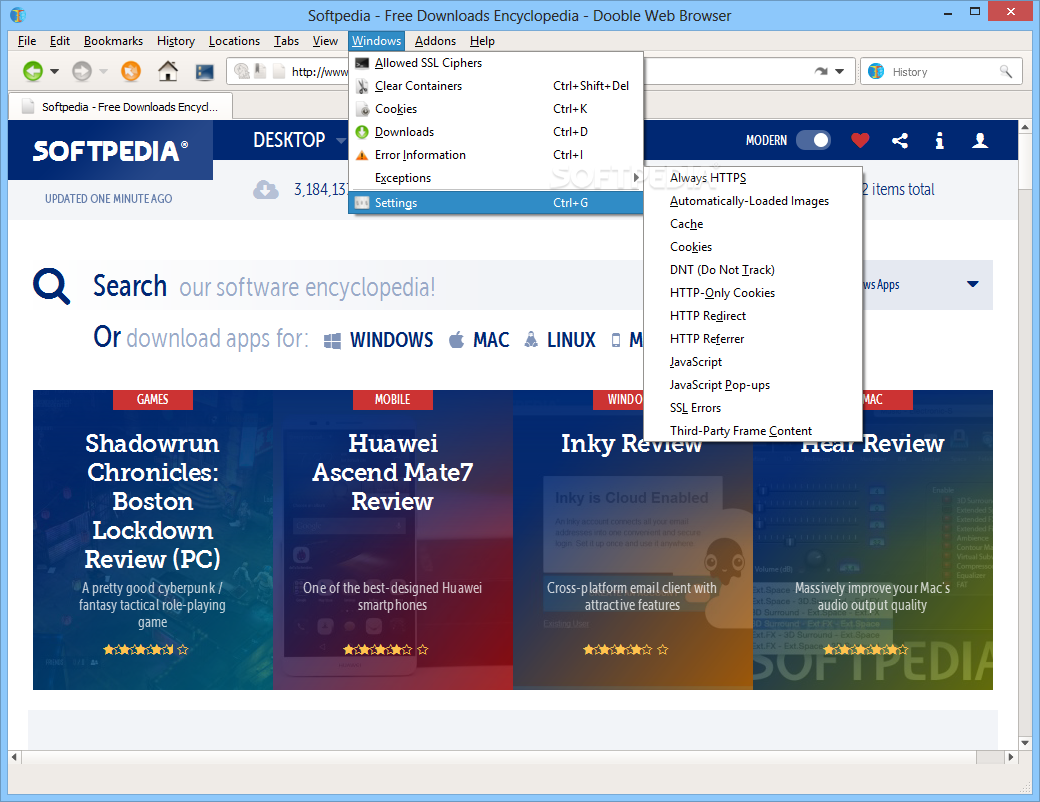Open the Edit menu
Image resolution: width=1040 pixels, height=802 pixels.
pyautogui.click(x=60, y=41)
